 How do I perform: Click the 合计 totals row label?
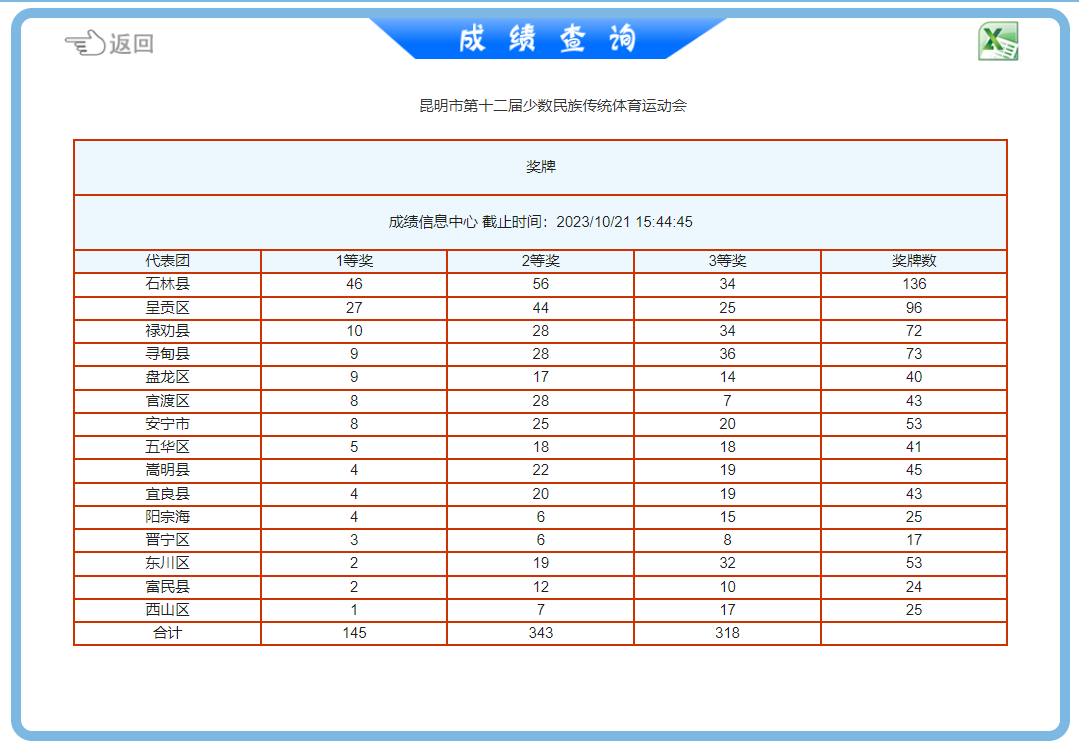(x=167, y=633)
